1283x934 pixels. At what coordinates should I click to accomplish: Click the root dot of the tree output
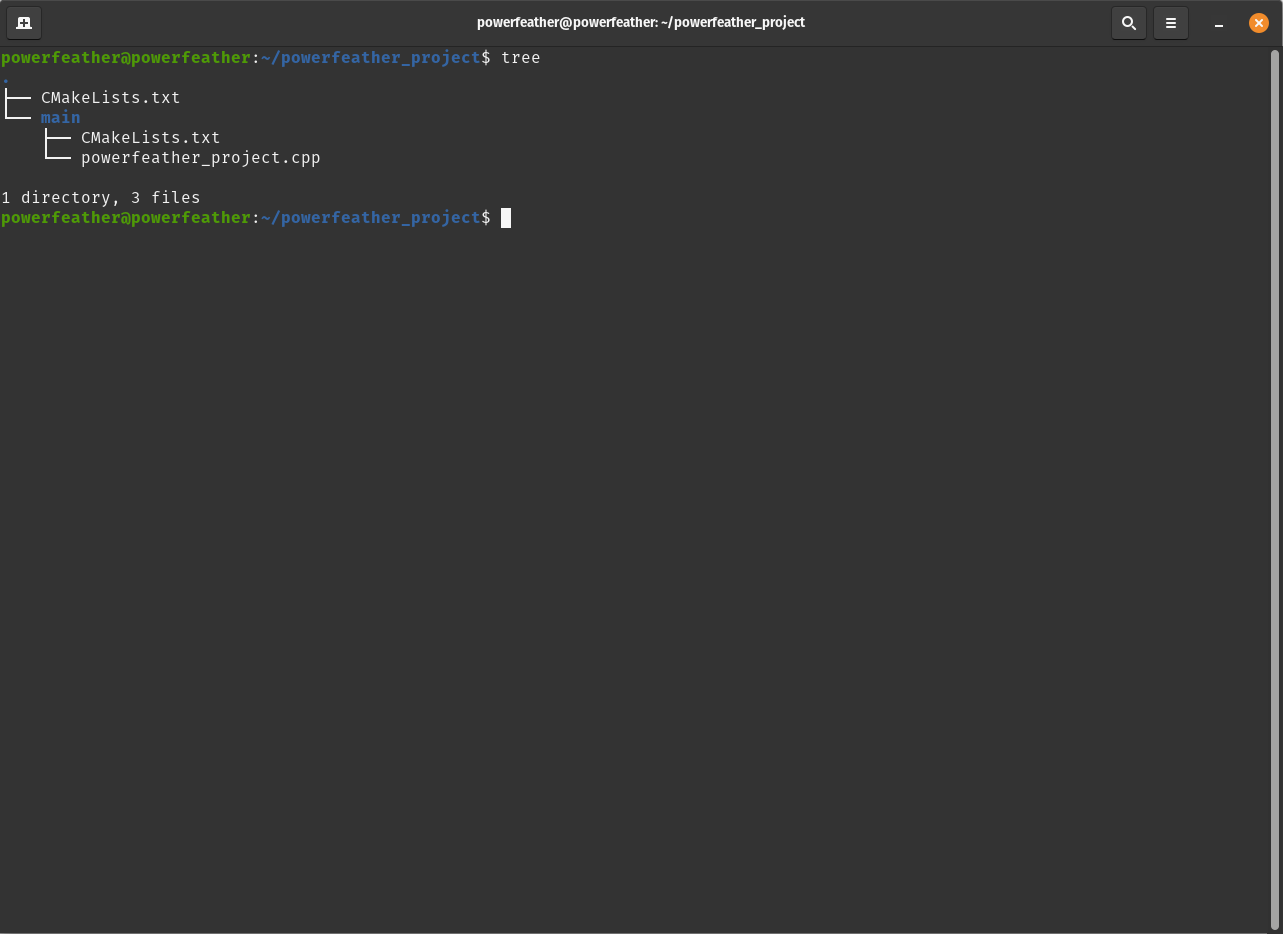5,77
